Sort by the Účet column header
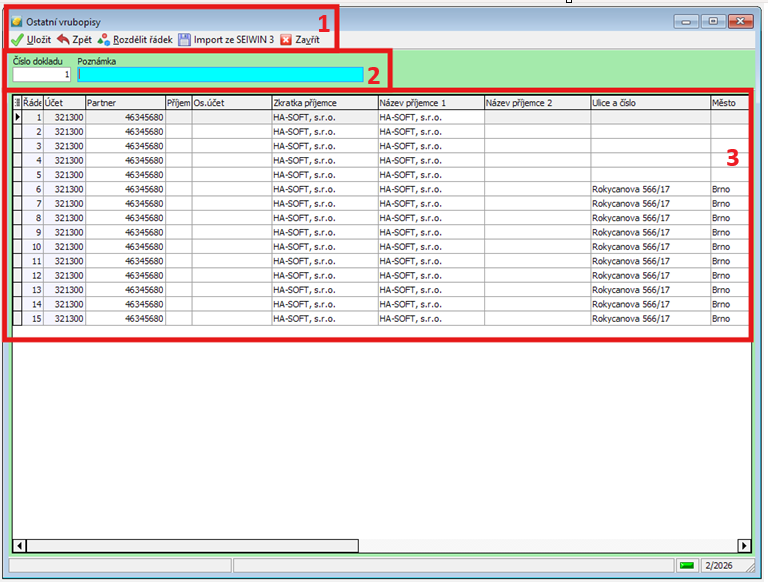 tap(64, 103)
